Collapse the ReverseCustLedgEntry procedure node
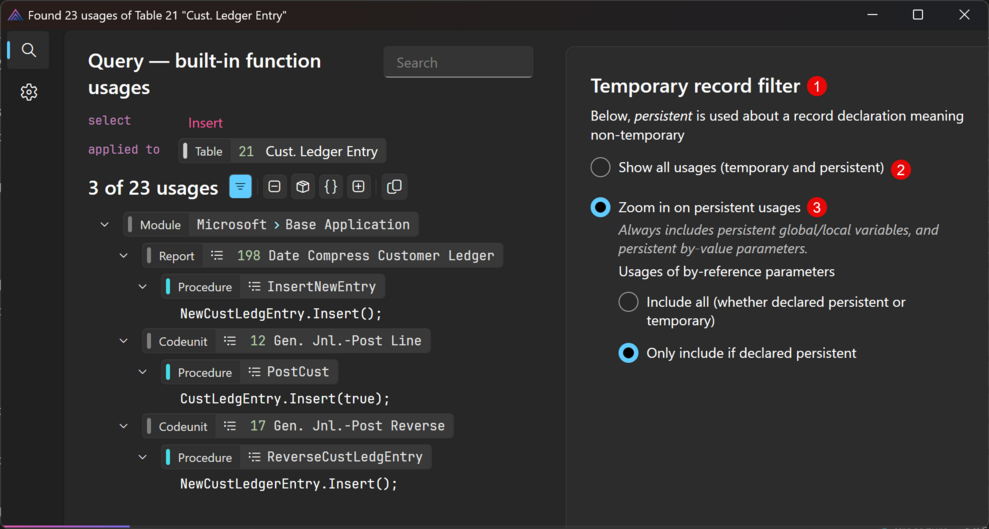 [x=143, y=457]
